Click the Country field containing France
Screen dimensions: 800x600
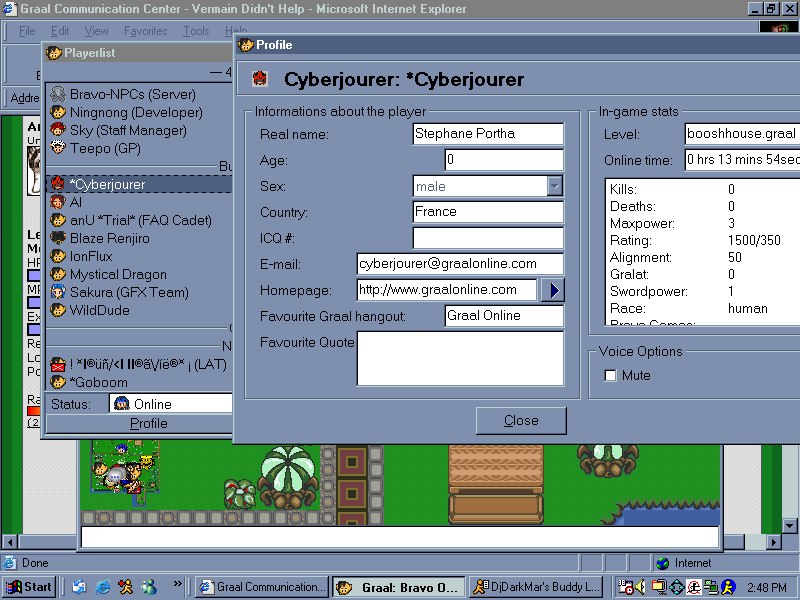[x=488, y=212]
